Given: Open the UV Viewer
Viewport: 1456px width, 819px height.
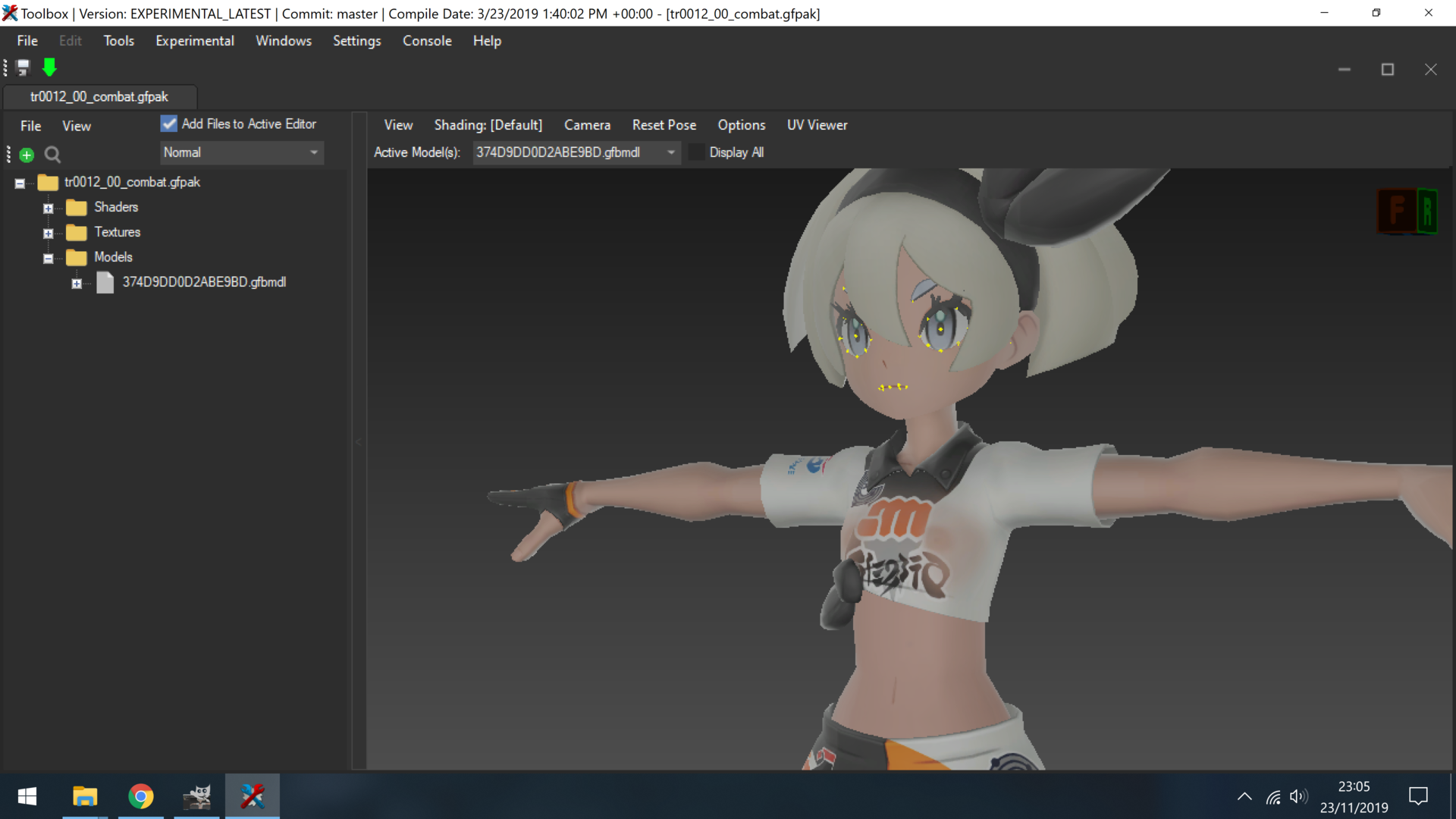Looking at the screenshot, I should (817, 125).
